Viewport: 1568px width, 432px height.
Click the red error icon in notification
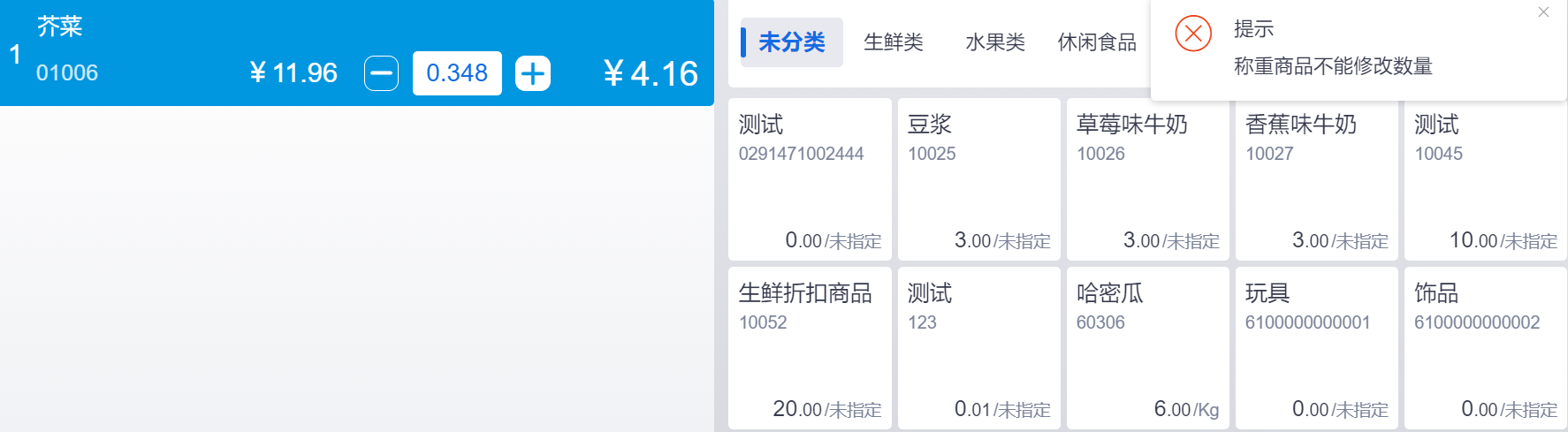pyautogui.click(x=1192, y=34)
